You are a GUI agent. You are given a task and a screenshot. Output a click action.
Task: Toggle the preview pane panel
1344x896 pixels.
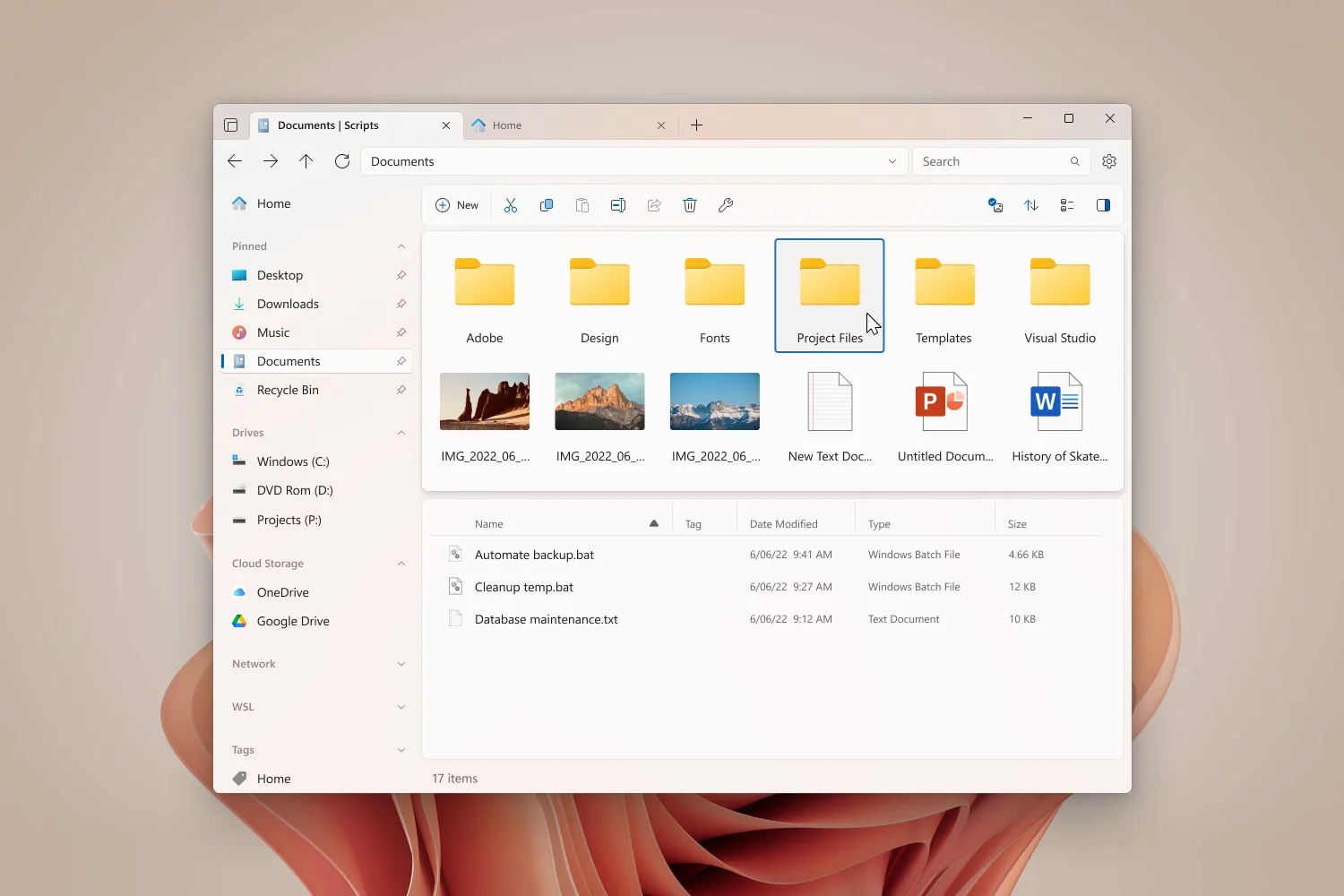[x=1103, y=205]
